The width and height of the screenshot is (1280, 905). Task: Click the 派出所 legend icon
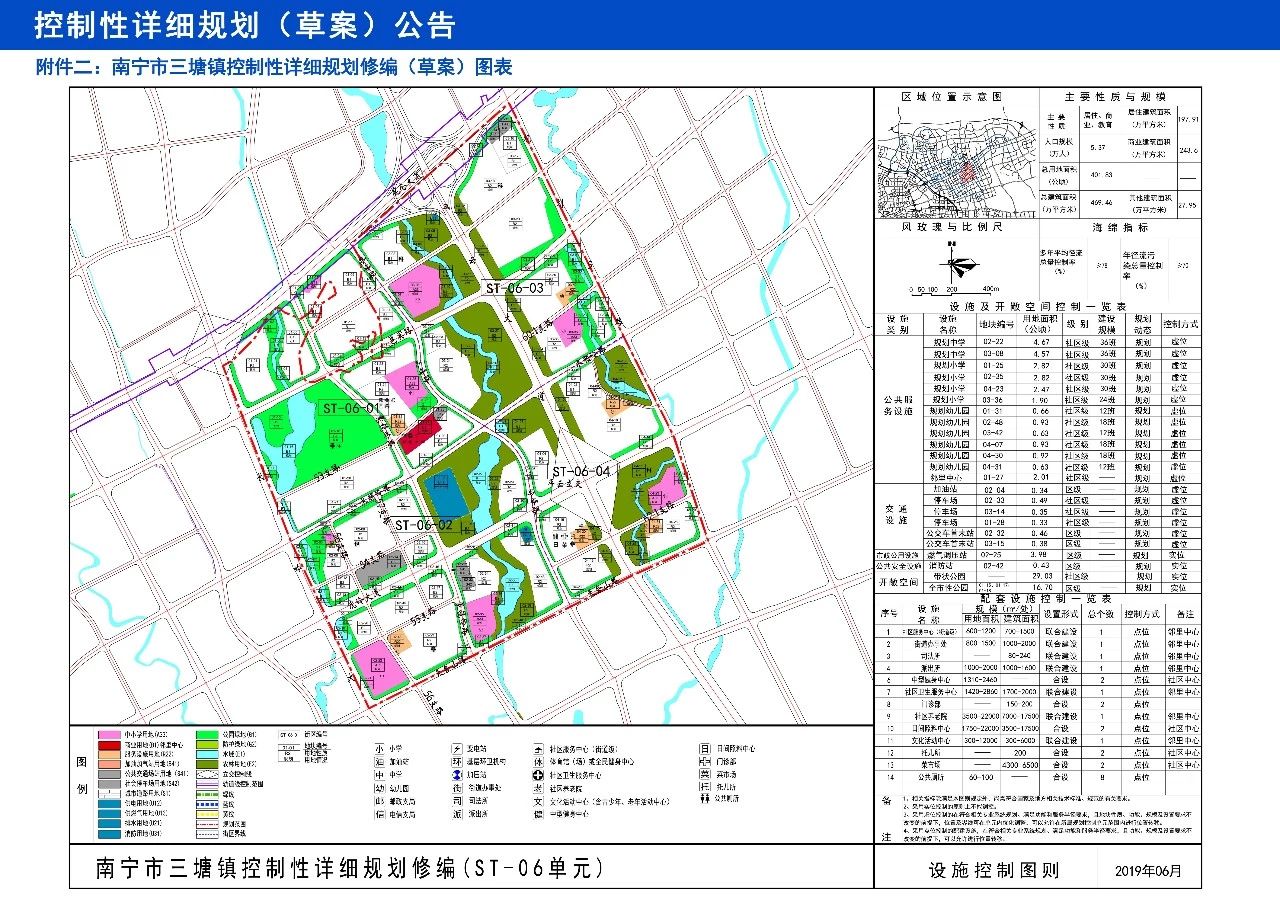click(457, 814)
